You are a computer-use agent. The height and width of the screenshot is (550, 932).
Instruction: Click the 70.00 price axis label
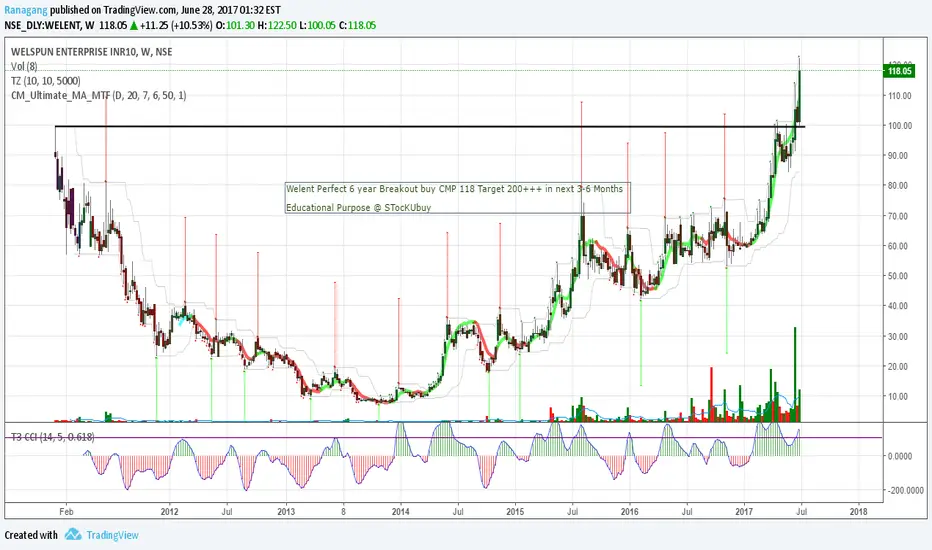(898, 216)
